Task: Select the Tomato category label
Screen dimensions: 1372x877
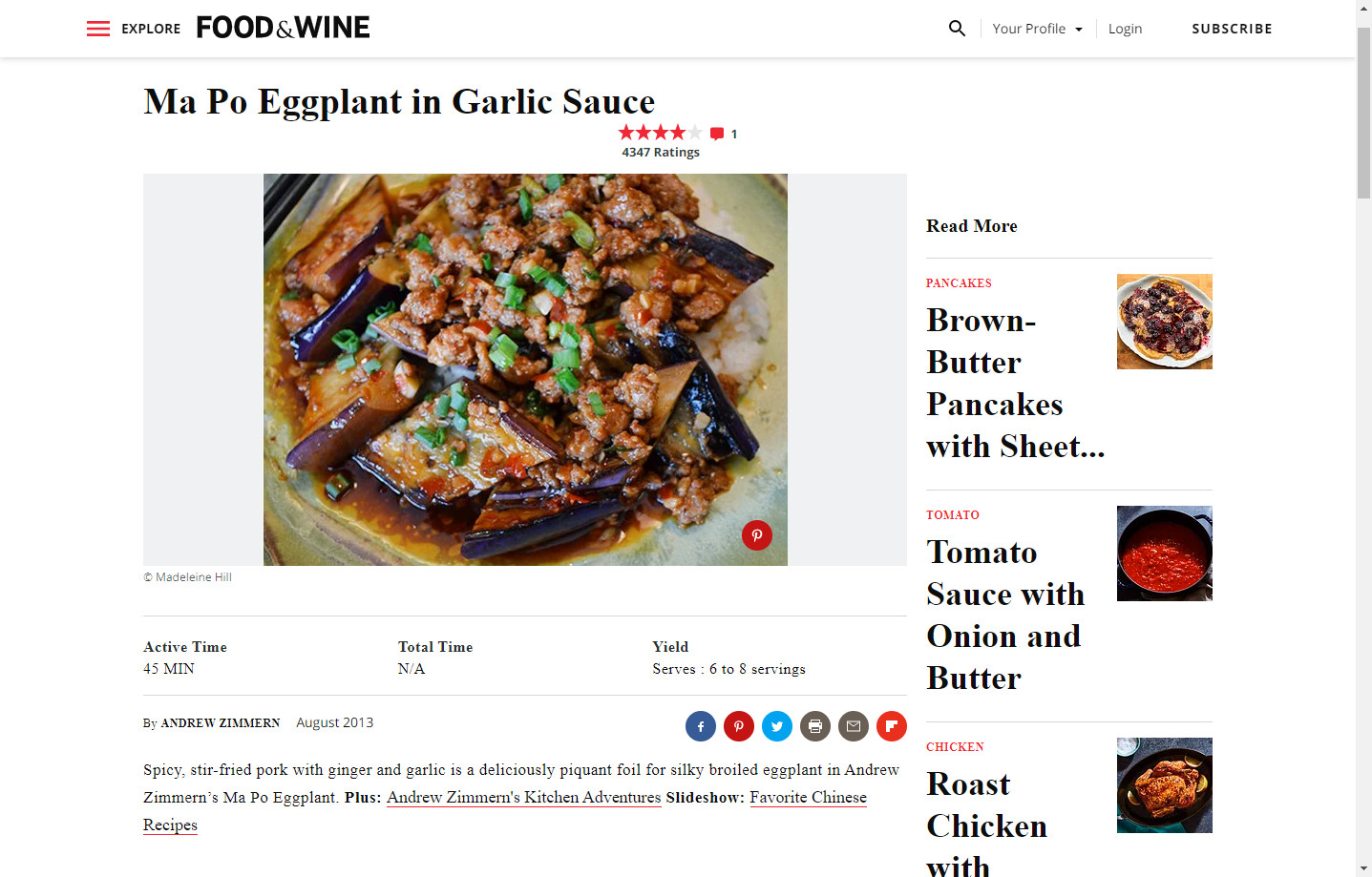Action: pos(953,515)
